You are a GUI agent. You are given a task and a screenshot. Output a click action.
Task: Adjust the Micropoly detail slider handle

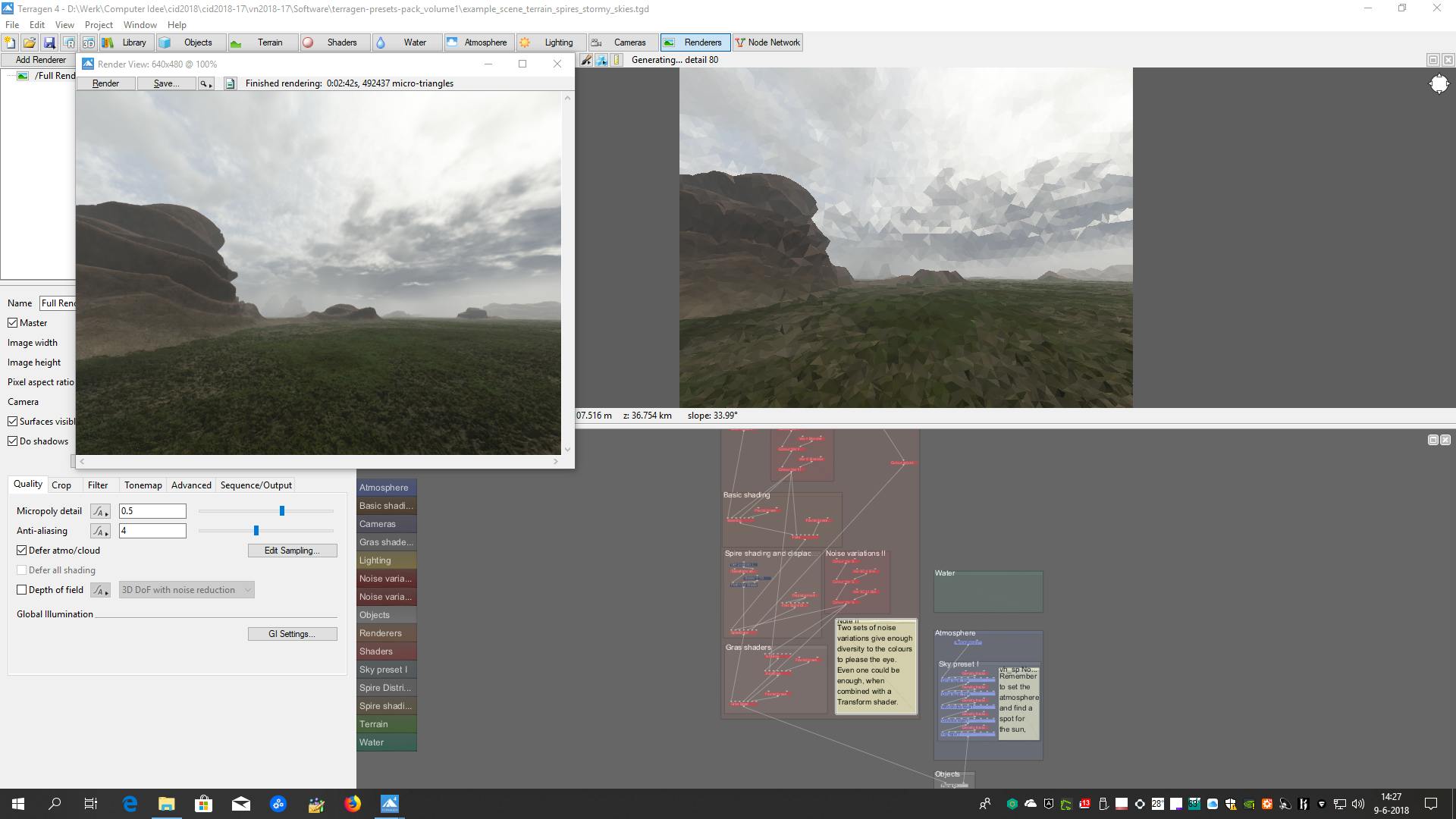(282, 511)
